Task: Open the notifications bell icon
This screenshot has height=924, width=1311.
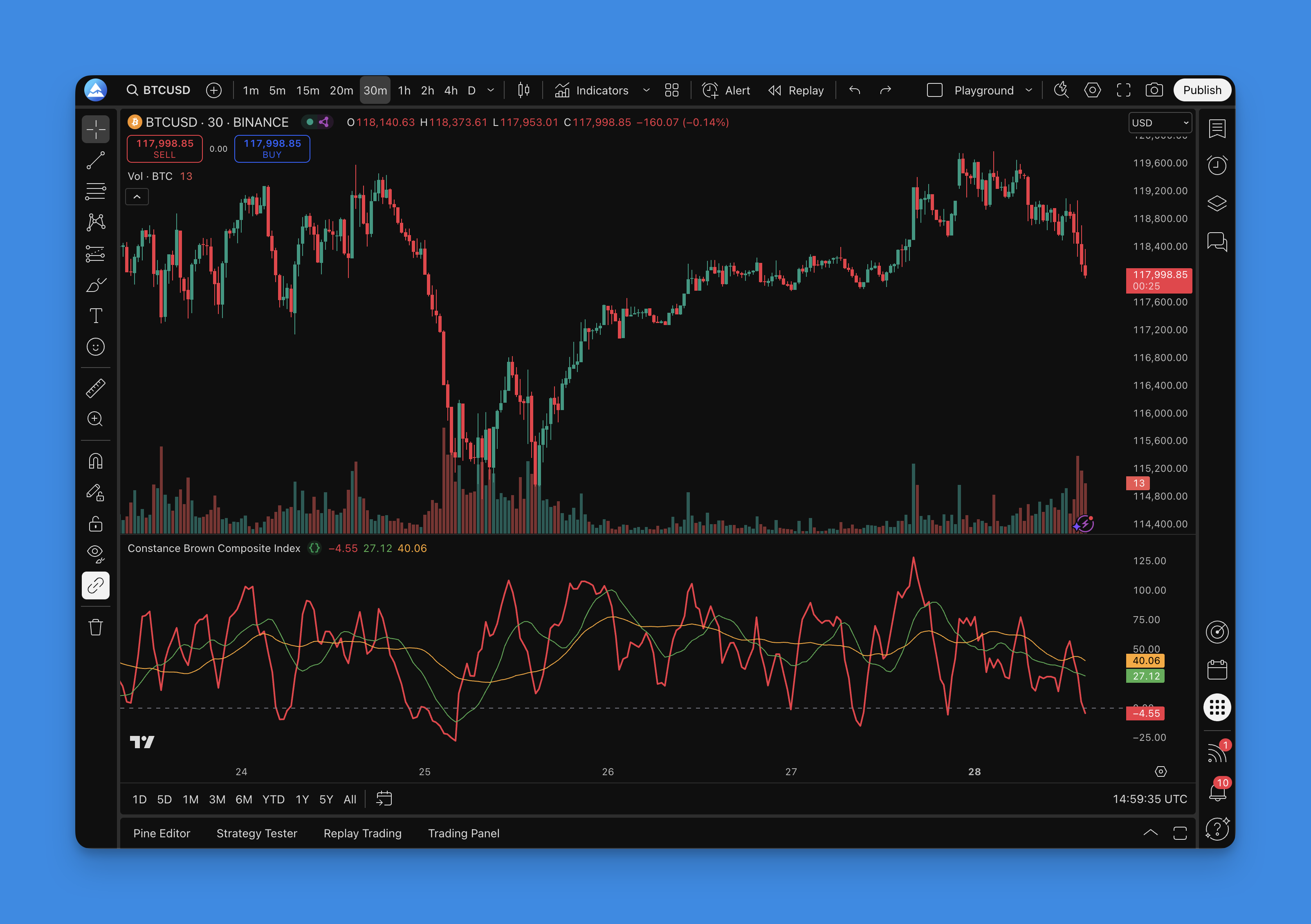Action: 1217,792
